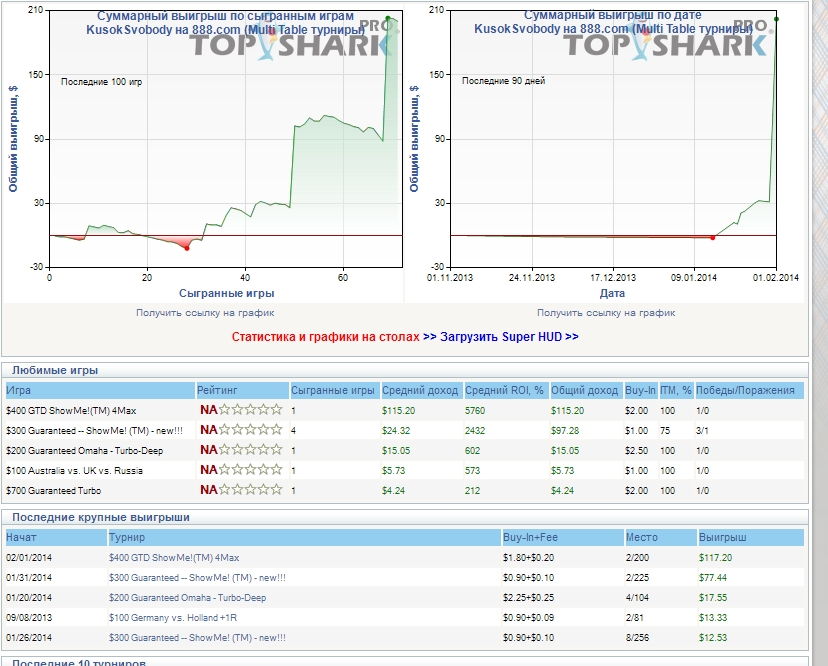
Task: Click the buy-in "$0.90+$0.09"
Action: tap(529, 618)
